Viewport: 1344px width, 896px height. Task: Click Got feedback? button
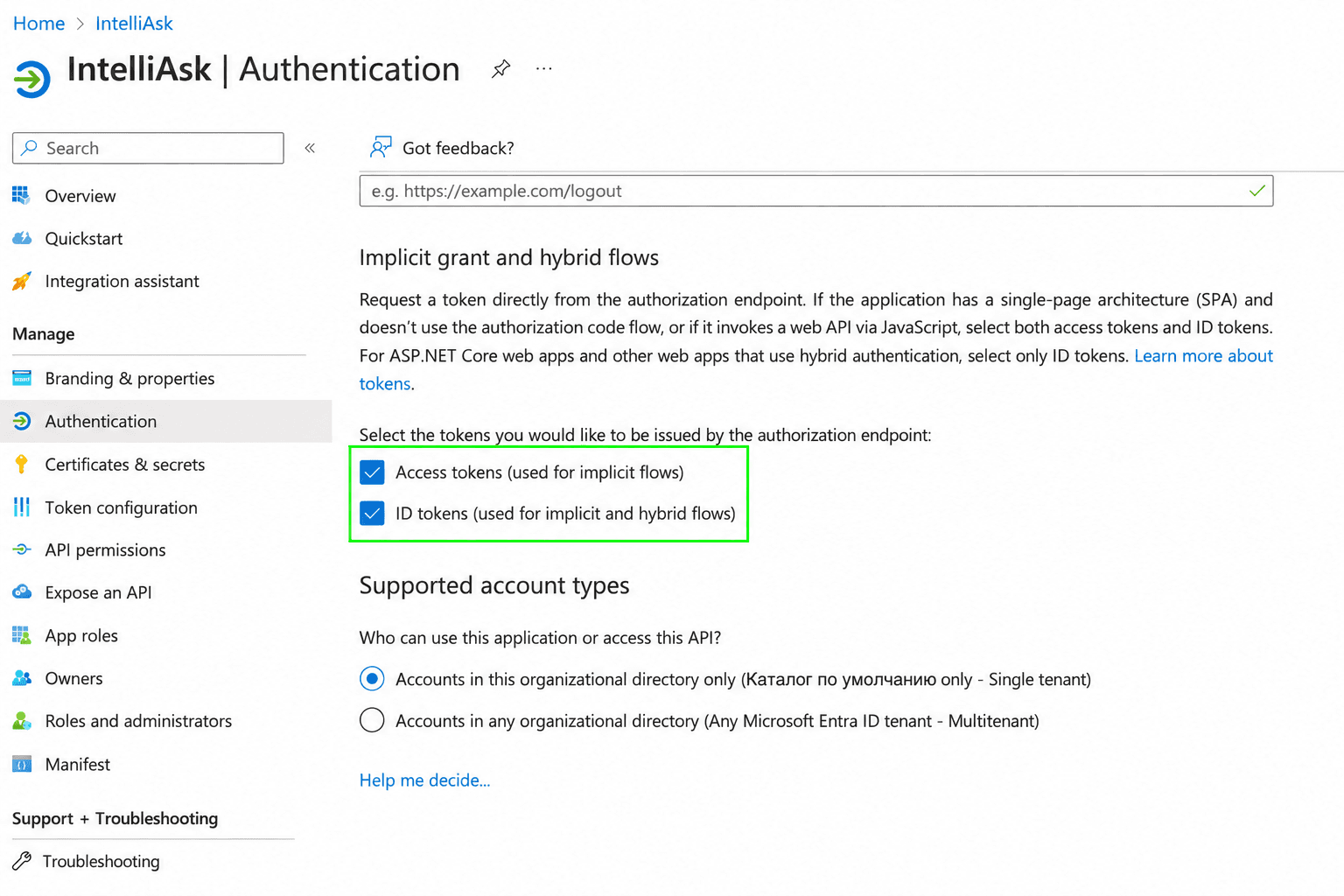tap(442, 148)
